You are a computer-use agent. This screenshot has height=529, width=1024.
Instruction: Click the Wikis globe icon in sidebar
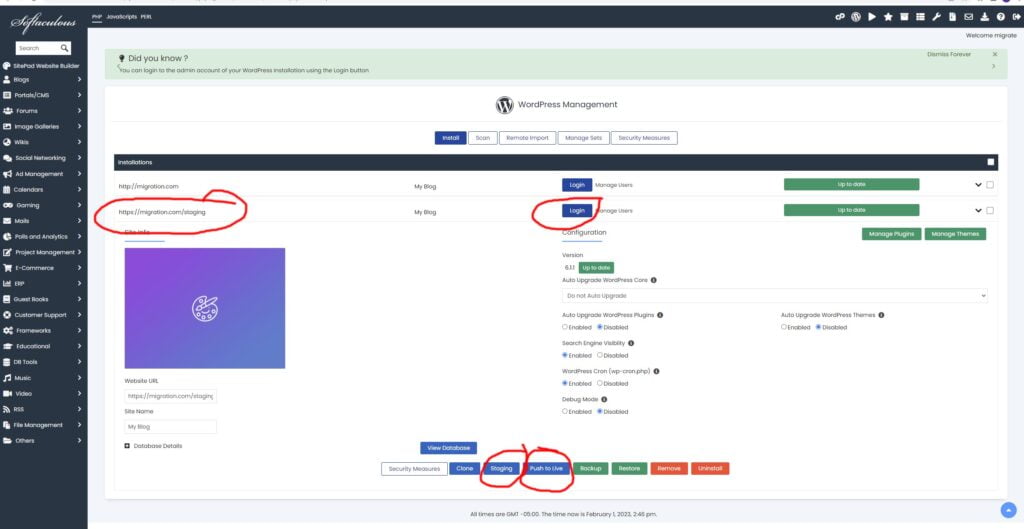7,142
